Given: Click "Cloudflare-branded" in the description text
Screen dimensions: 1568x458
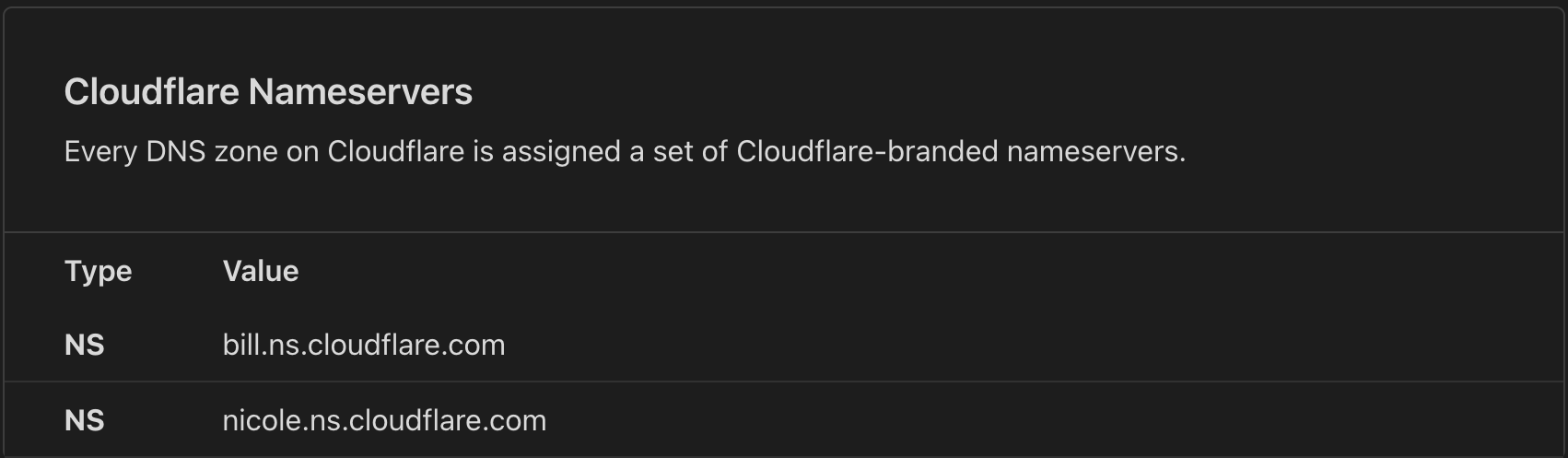Looking at the screenshot, I should (867, 151).
